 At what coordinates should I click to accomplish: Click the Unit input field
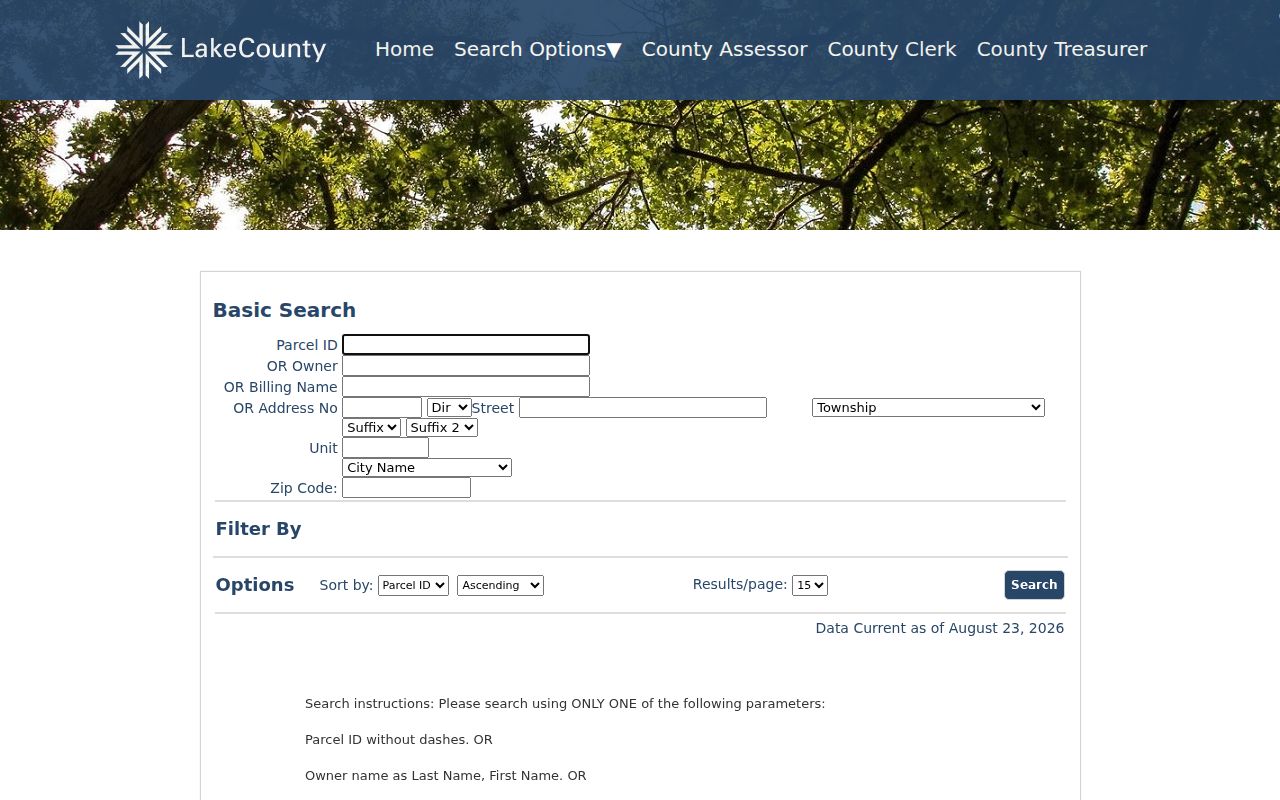click(385, 448)
